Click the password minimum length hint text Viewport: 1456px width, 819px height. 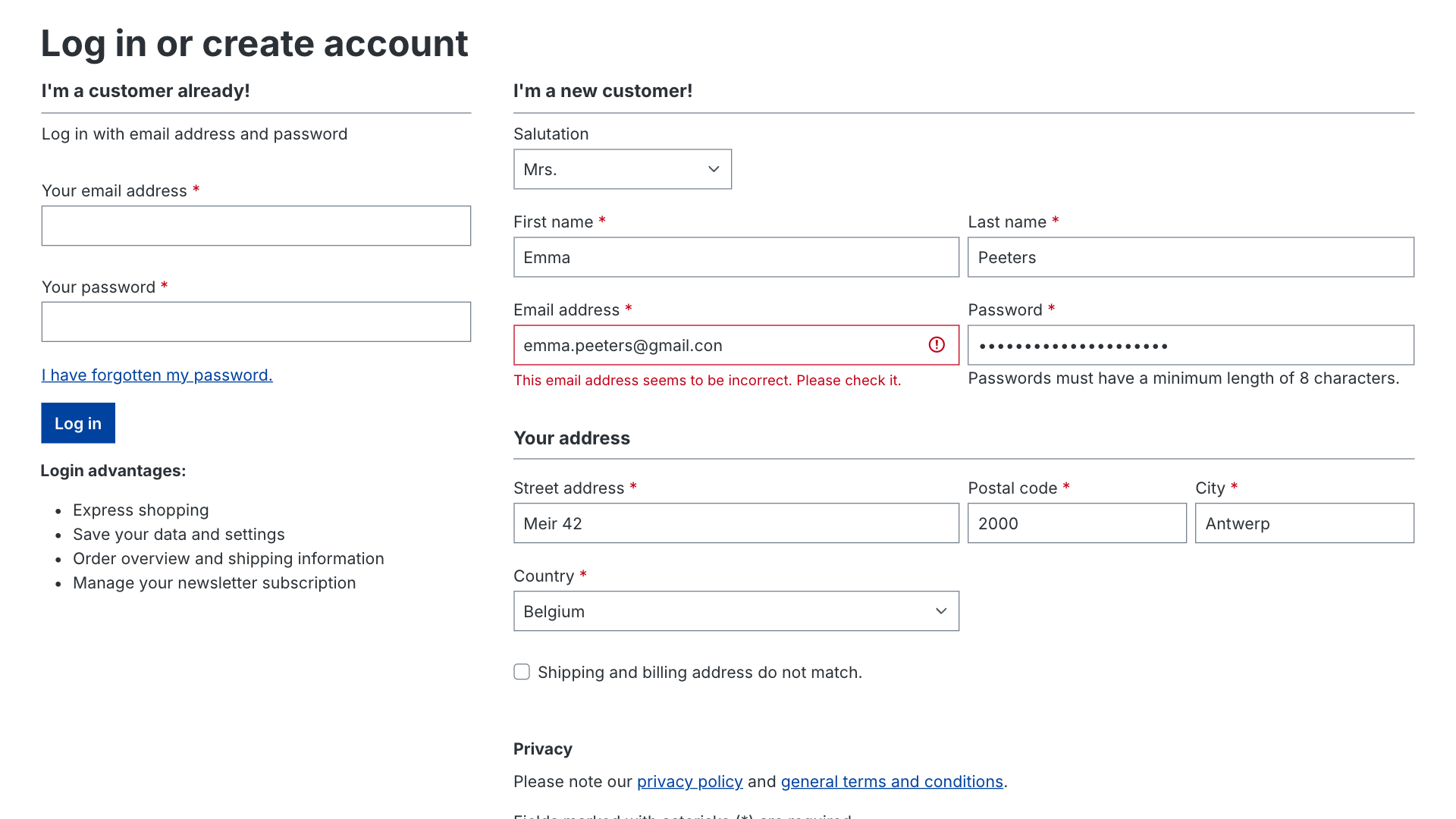click(1183, 378)
